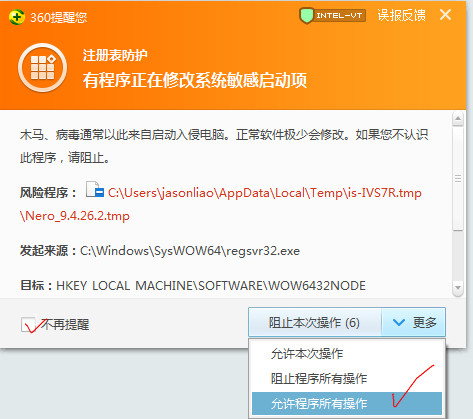Image resolution: width=473 pixels, height=419 pixels.
Task: Click the scrollbar down arrow
Action: [x=458, y=287]
